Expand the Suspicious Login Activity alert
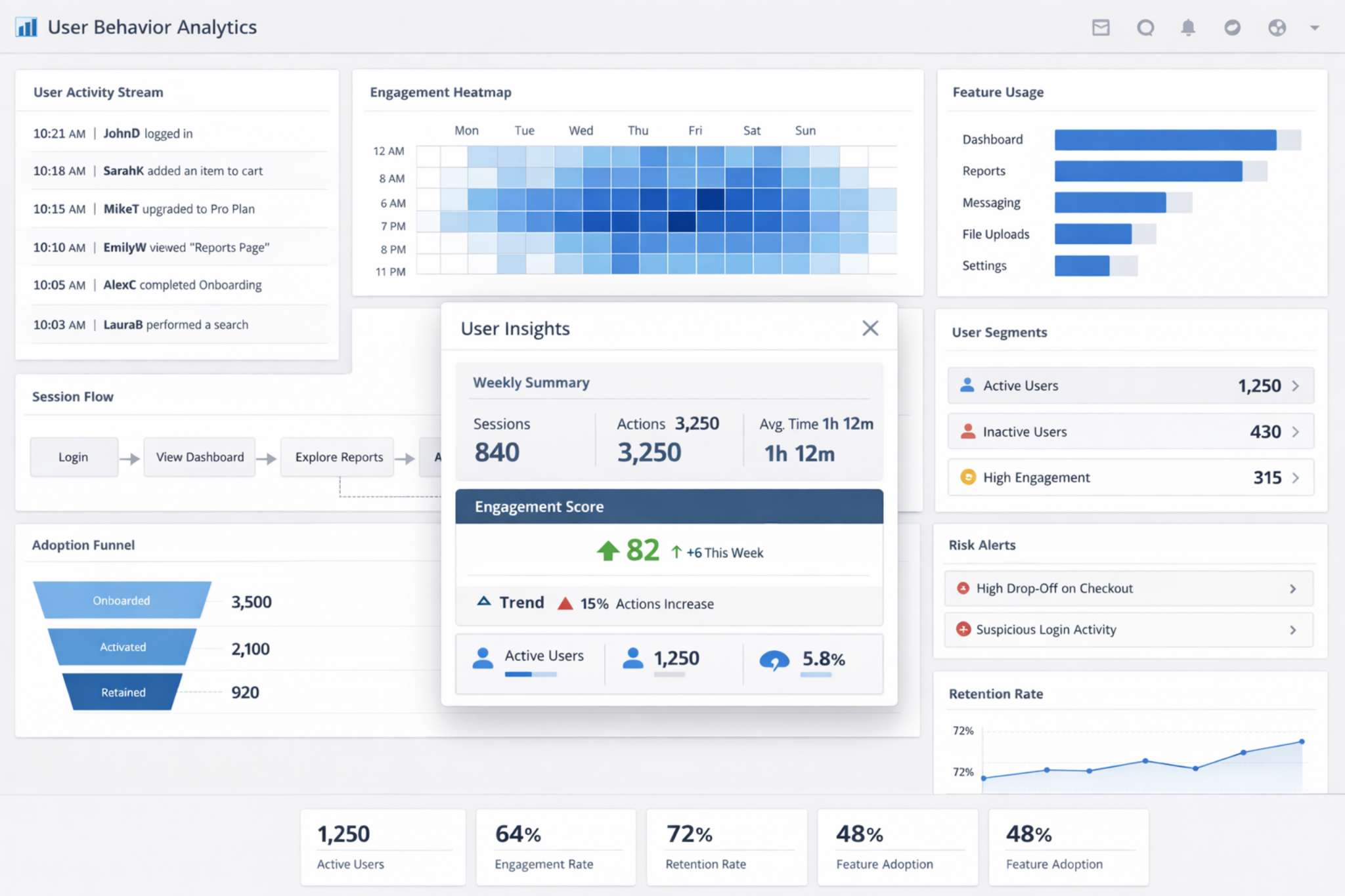This screenshot has width=1345, height=896. [1292, 629]
